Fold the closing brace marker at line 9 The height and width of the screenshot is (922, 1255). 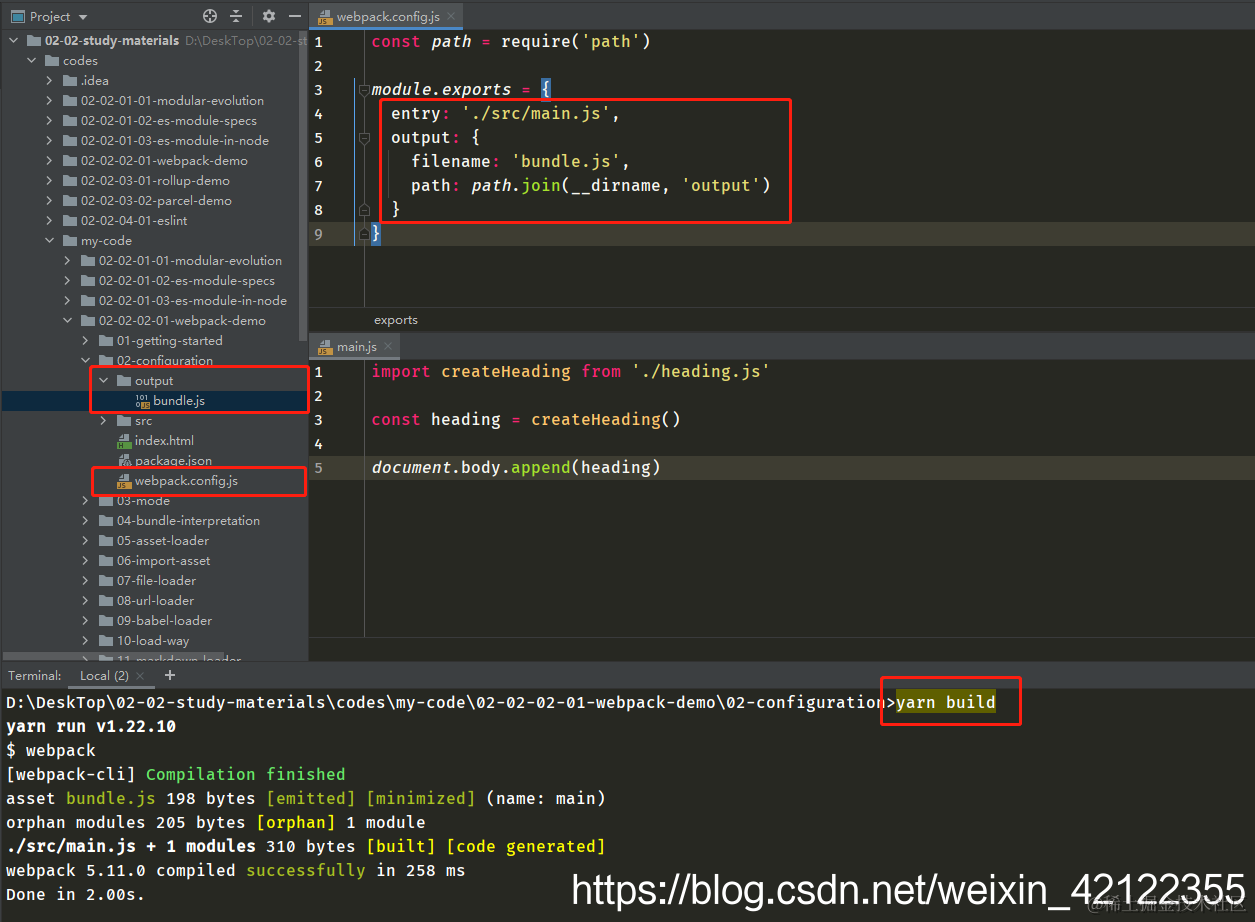coord(364,233)
